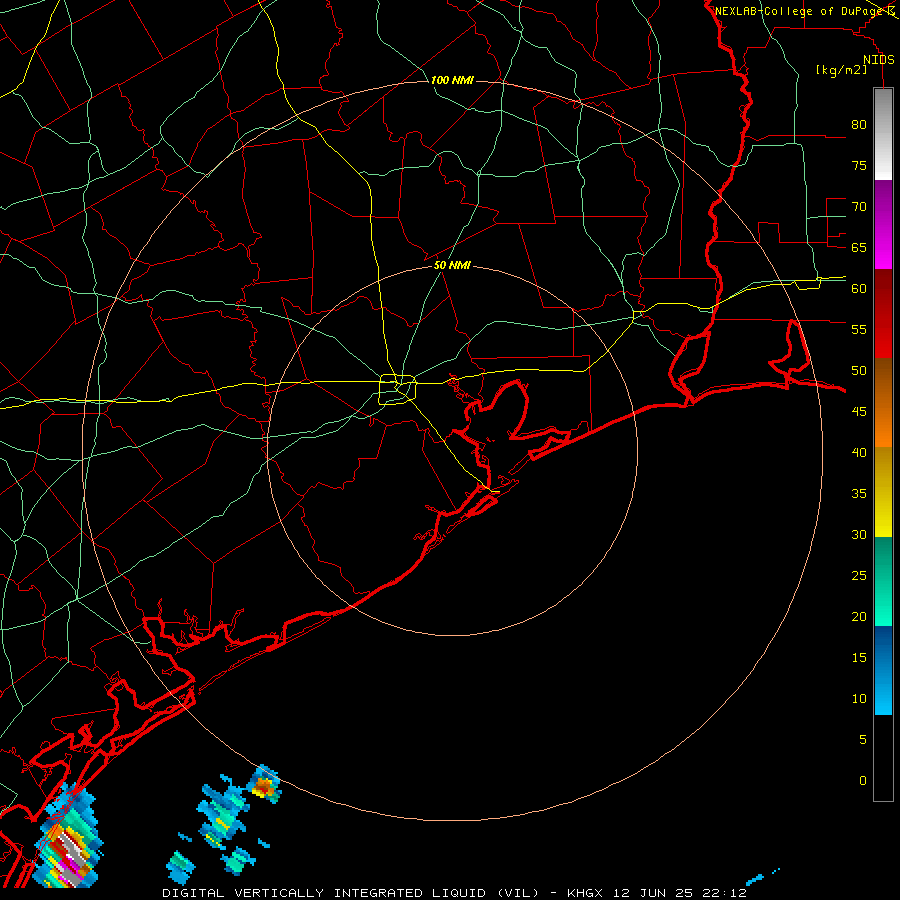Click the 12 JUN 25 22:12 timestamp
900x900 pixels.
[678, 893]
